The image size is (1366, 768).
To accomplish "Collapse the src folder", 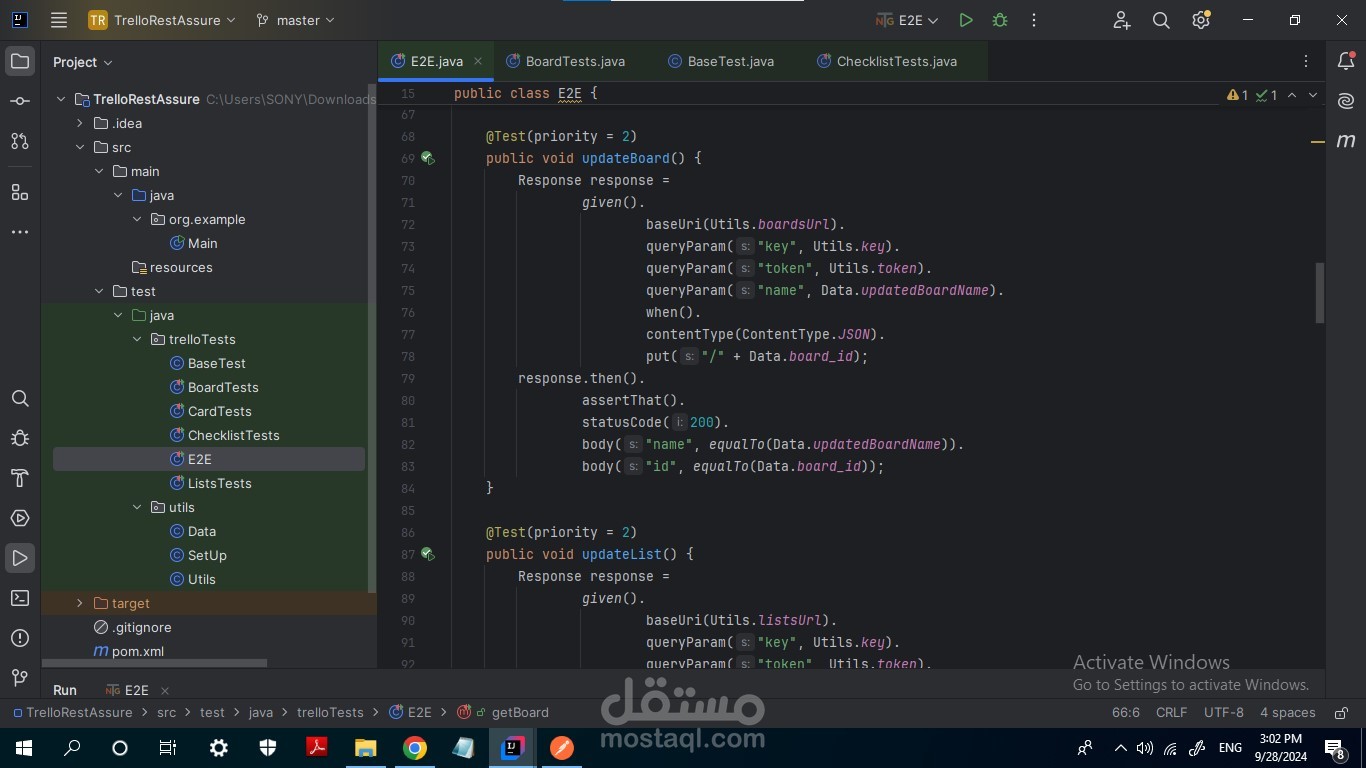I will tap(80, 147).
